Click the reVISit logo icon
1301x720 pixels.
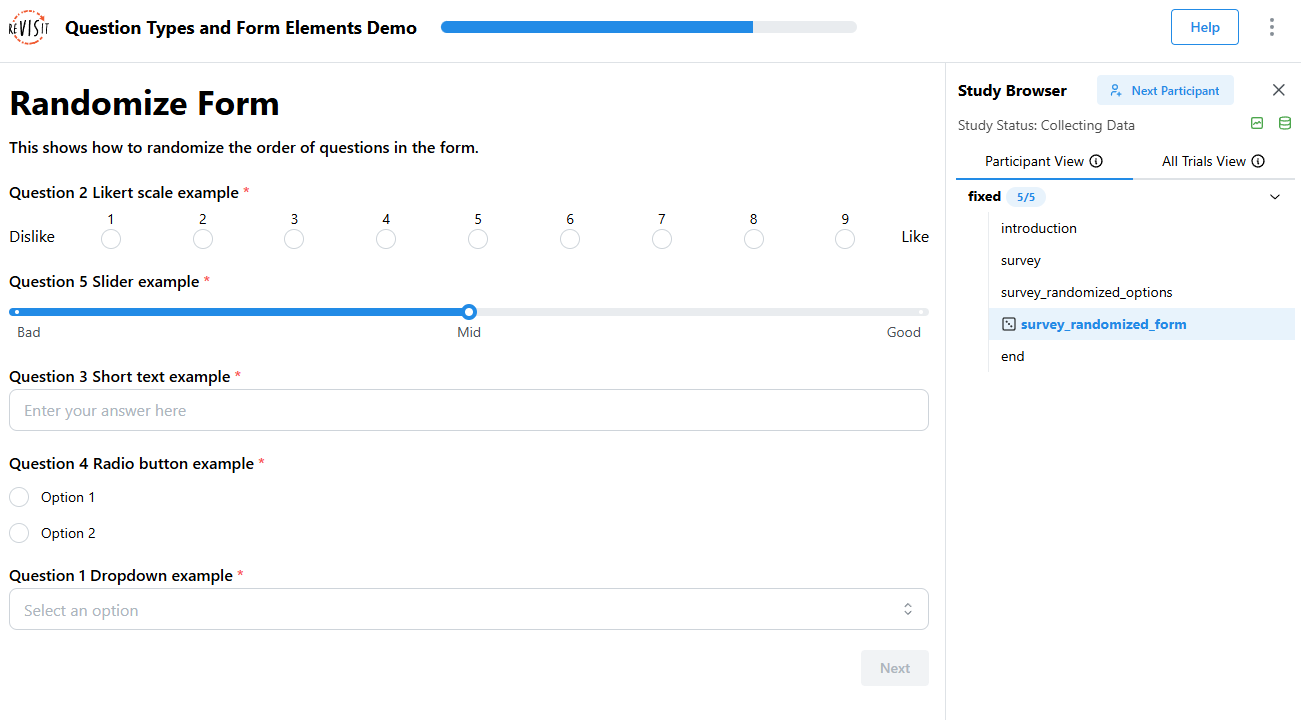tap(27, 28)
